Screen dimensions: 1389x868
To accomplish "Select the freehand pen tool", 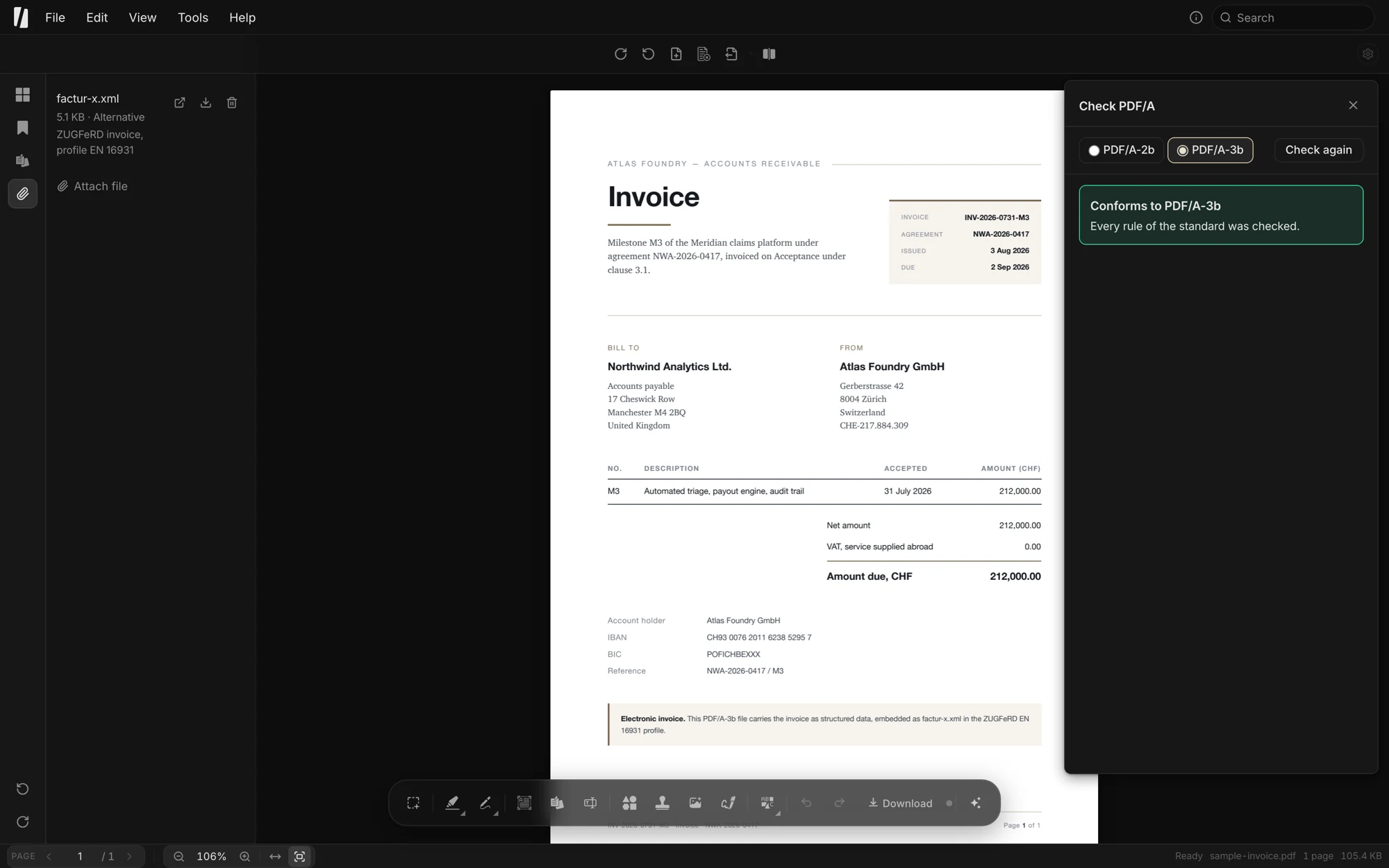I will click(485, 803).
